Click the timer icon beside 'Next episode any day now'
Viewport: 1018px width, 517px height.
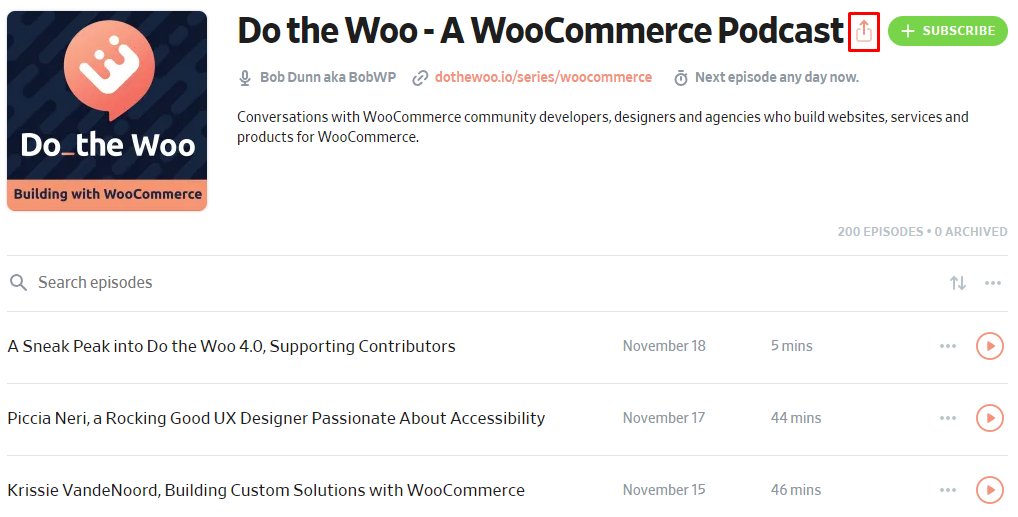(x=681, y=77)
